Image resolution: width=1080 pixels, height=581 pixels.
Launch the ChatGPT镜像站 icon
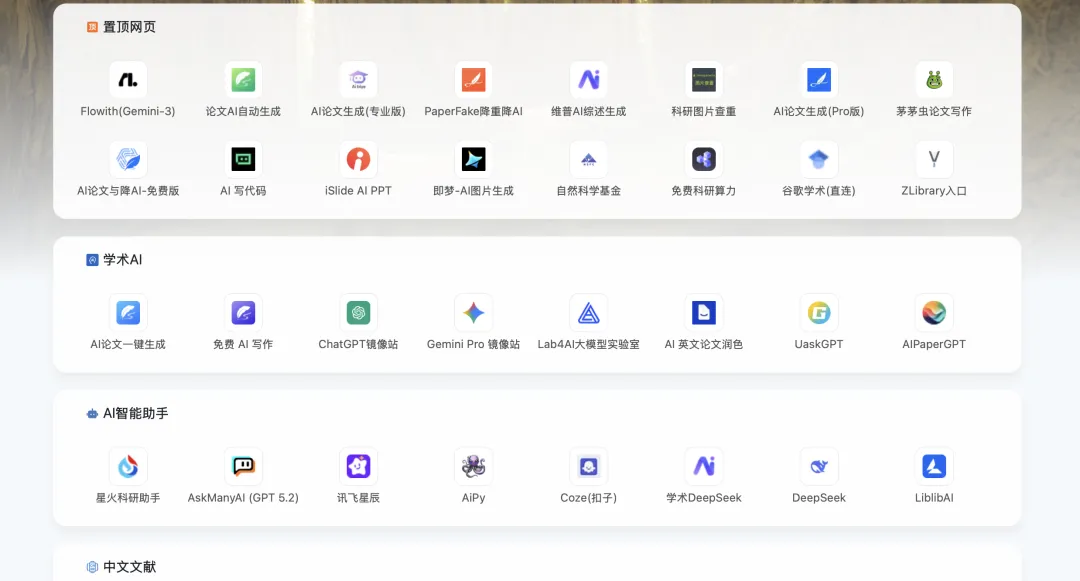pyautogui.click(x=358, y=313)
